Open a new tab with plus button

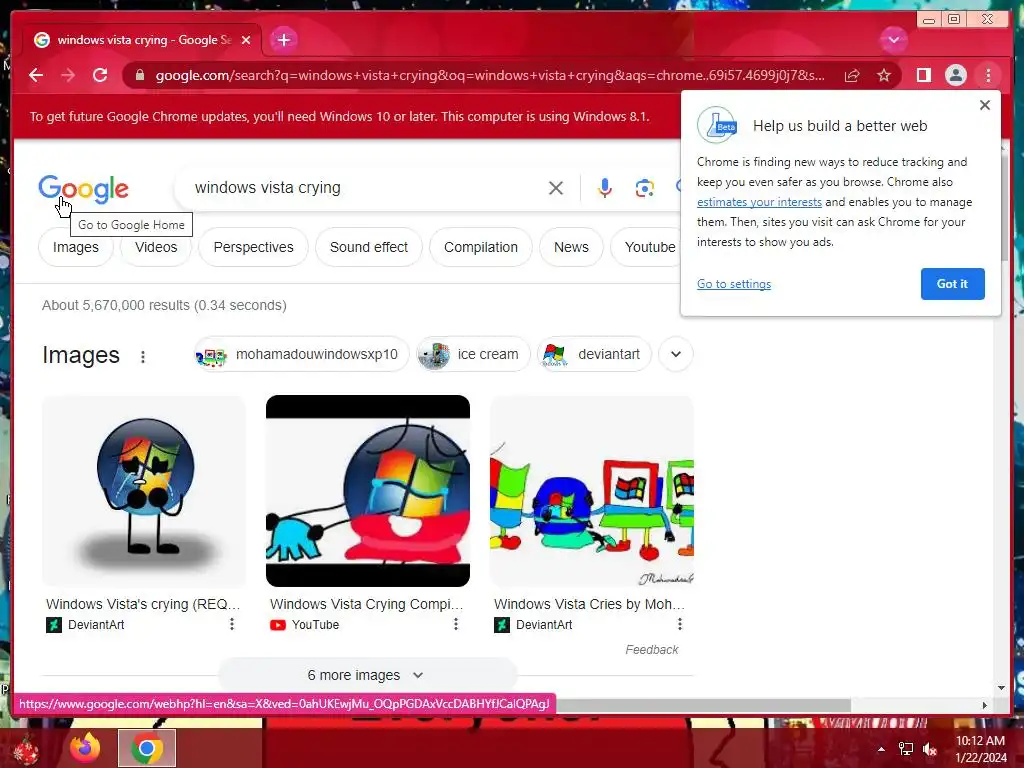(x=283, y=40)
